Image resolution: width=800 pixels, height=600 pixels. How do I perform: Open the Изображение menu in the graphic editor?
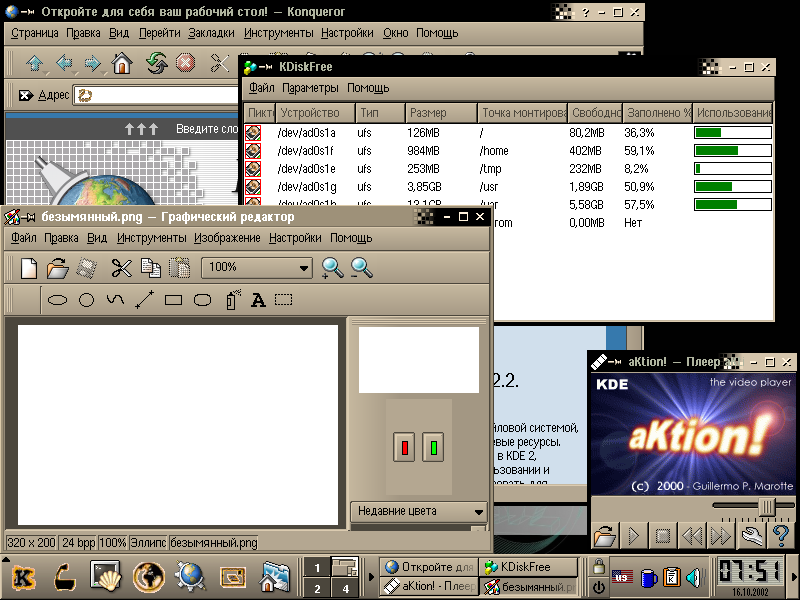pos(227,238)
